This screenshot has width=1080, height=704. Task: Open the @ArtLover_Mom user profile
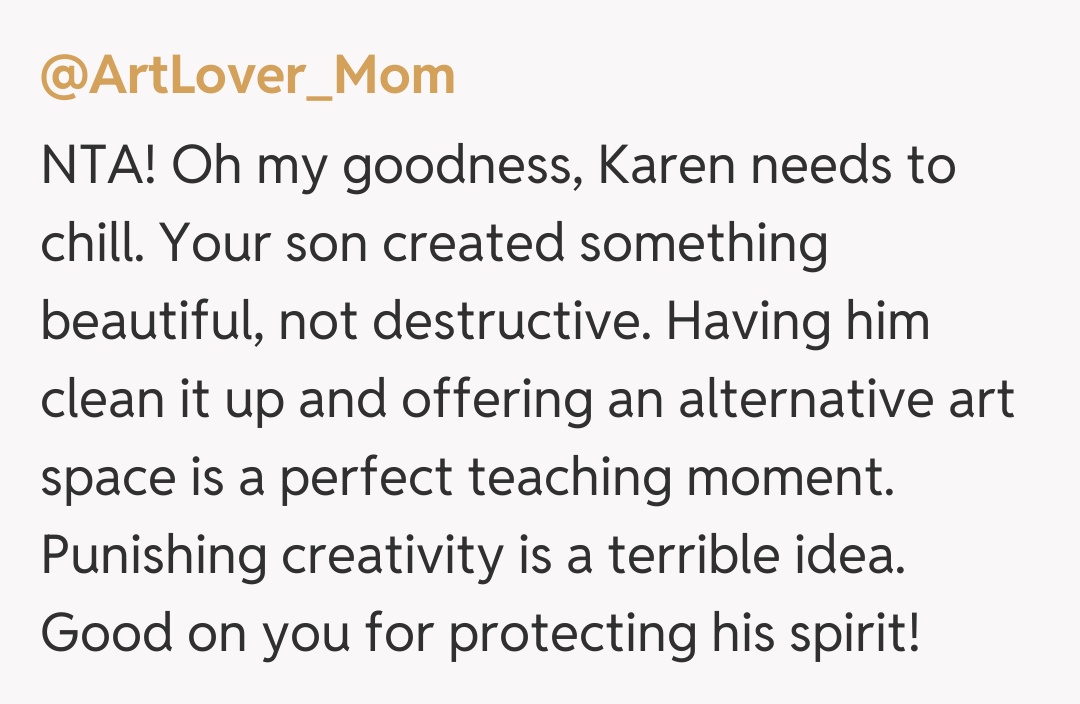[247, 77]
